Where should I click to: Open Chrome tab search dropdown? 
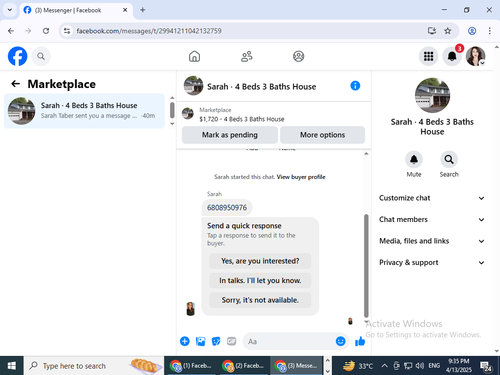click(x=10, y=10)
